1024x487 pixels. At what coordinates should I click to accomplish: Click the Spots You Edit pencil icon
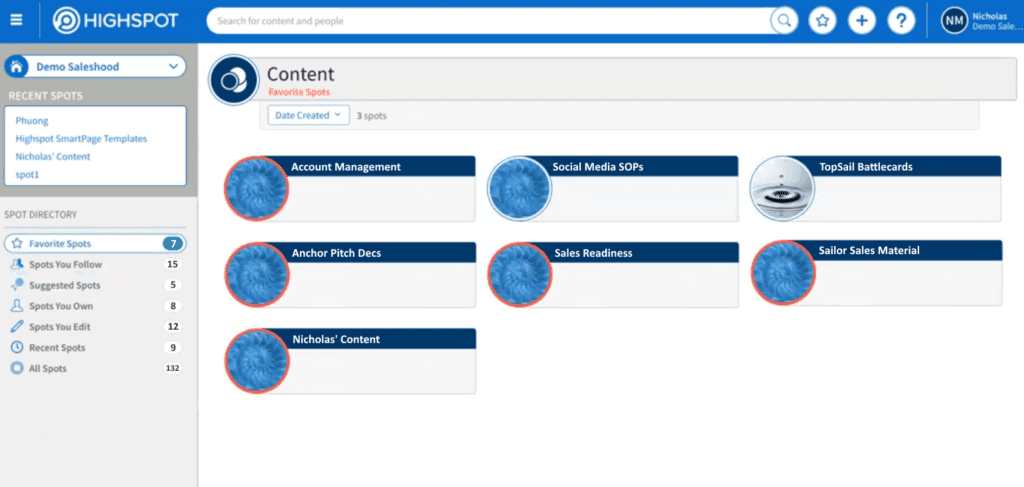point(17,326)
